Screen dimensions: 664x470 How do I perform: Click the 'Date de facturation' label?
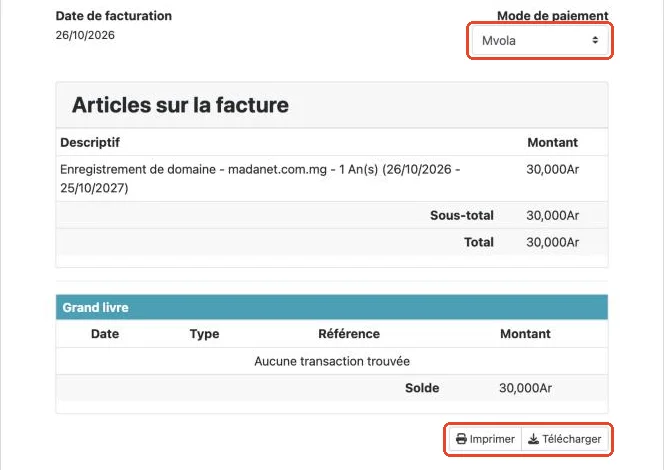(113, 16)
